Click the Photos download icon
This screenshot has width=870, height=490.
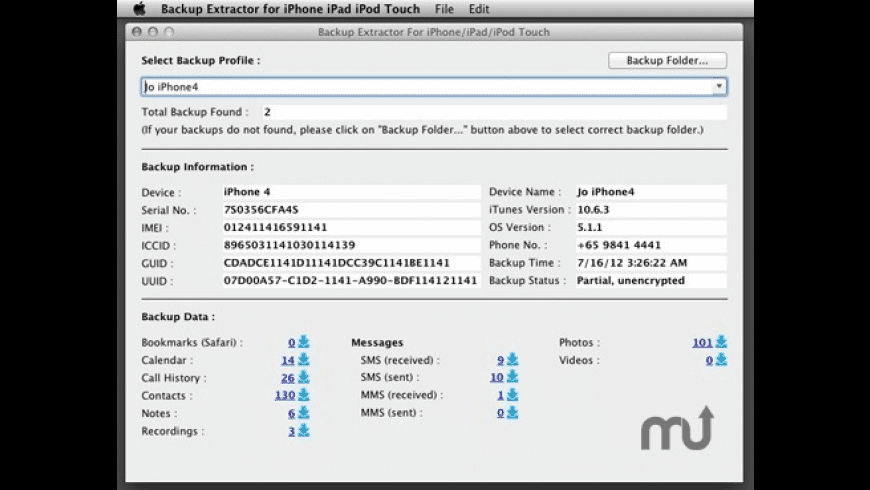click(721, 342)
